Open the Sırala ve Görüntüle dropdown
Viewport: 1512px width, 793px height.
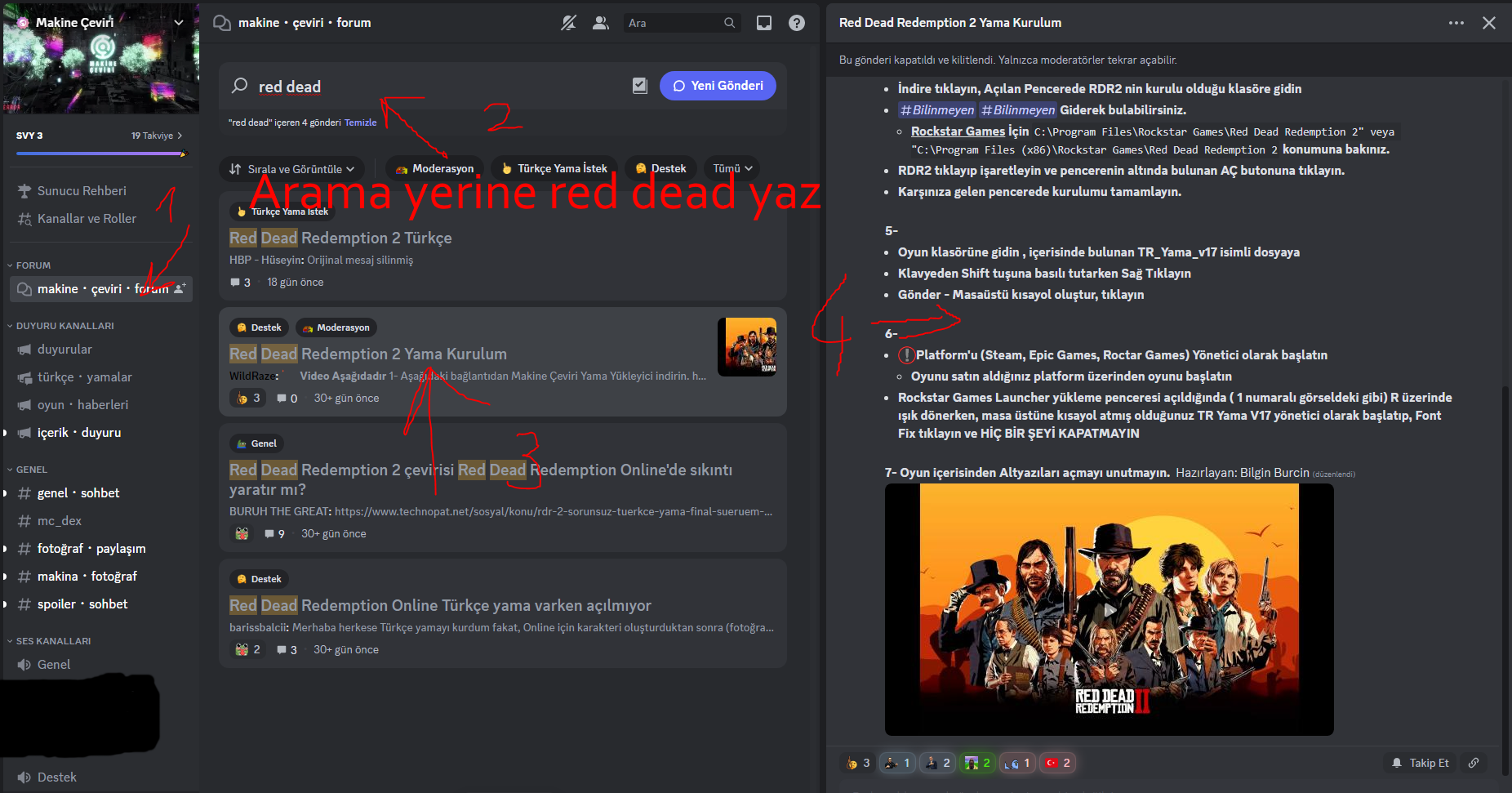(x=293, y=169)
